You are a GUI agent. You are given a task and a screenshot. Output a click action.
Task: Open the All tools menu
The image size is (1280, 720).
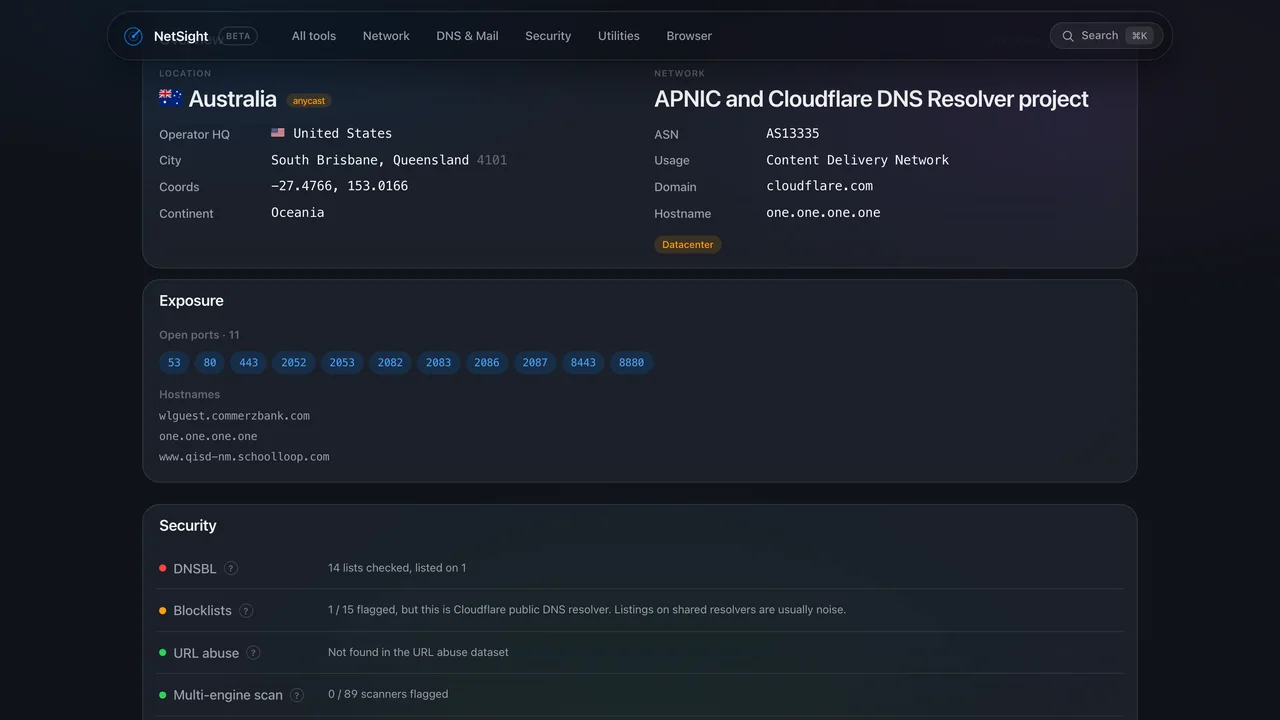314,36
